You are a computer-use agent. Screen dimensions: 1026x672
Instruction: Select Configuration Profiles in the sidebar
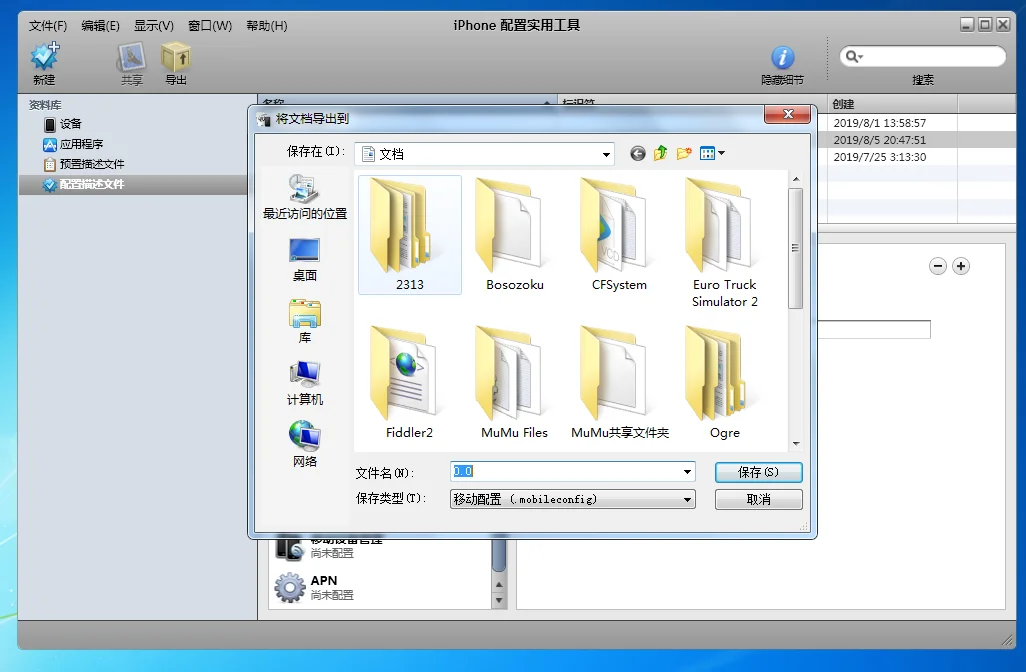point(84,185)
